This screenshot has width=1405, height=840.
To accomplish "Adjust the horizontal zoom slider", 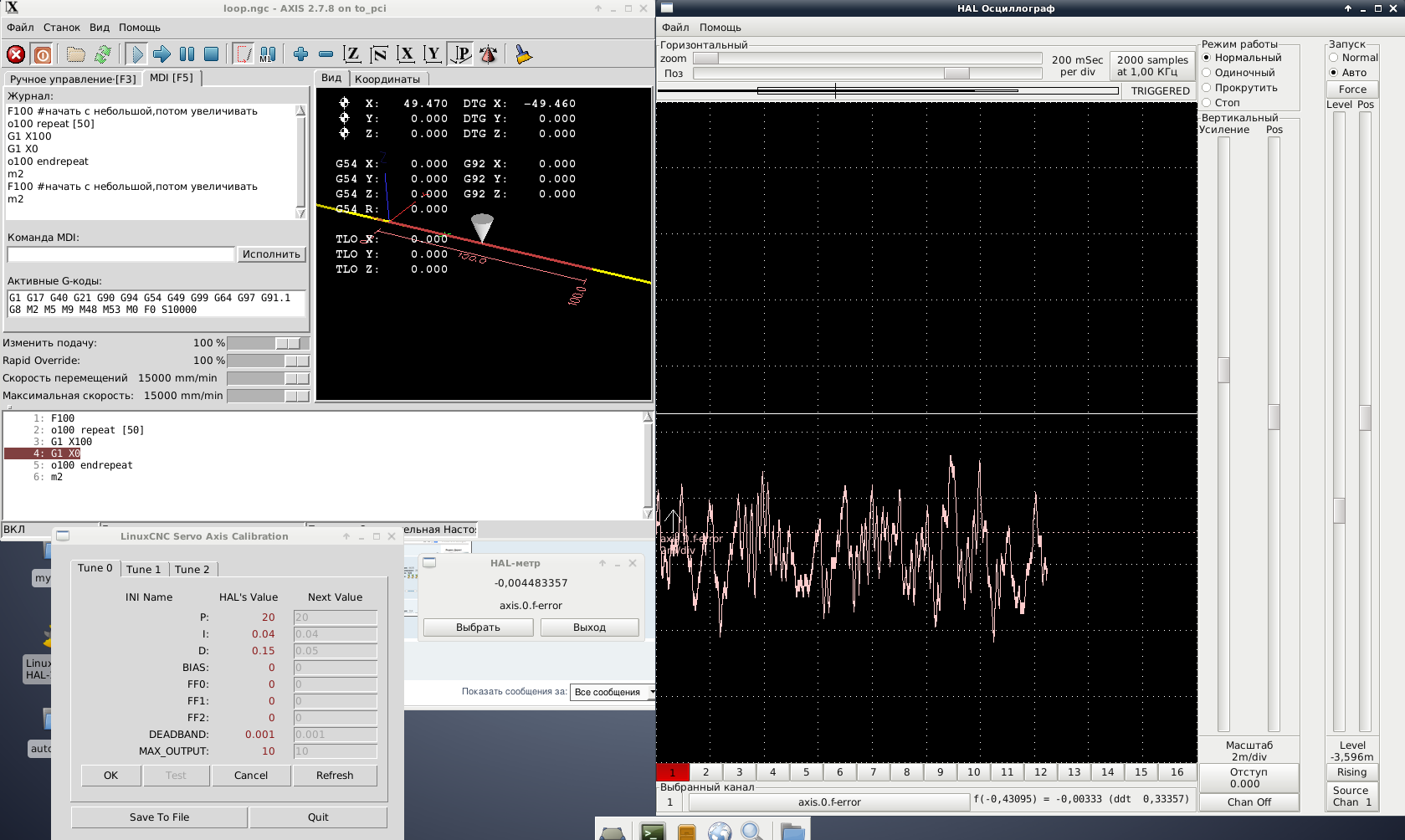I will pos(705,59).
